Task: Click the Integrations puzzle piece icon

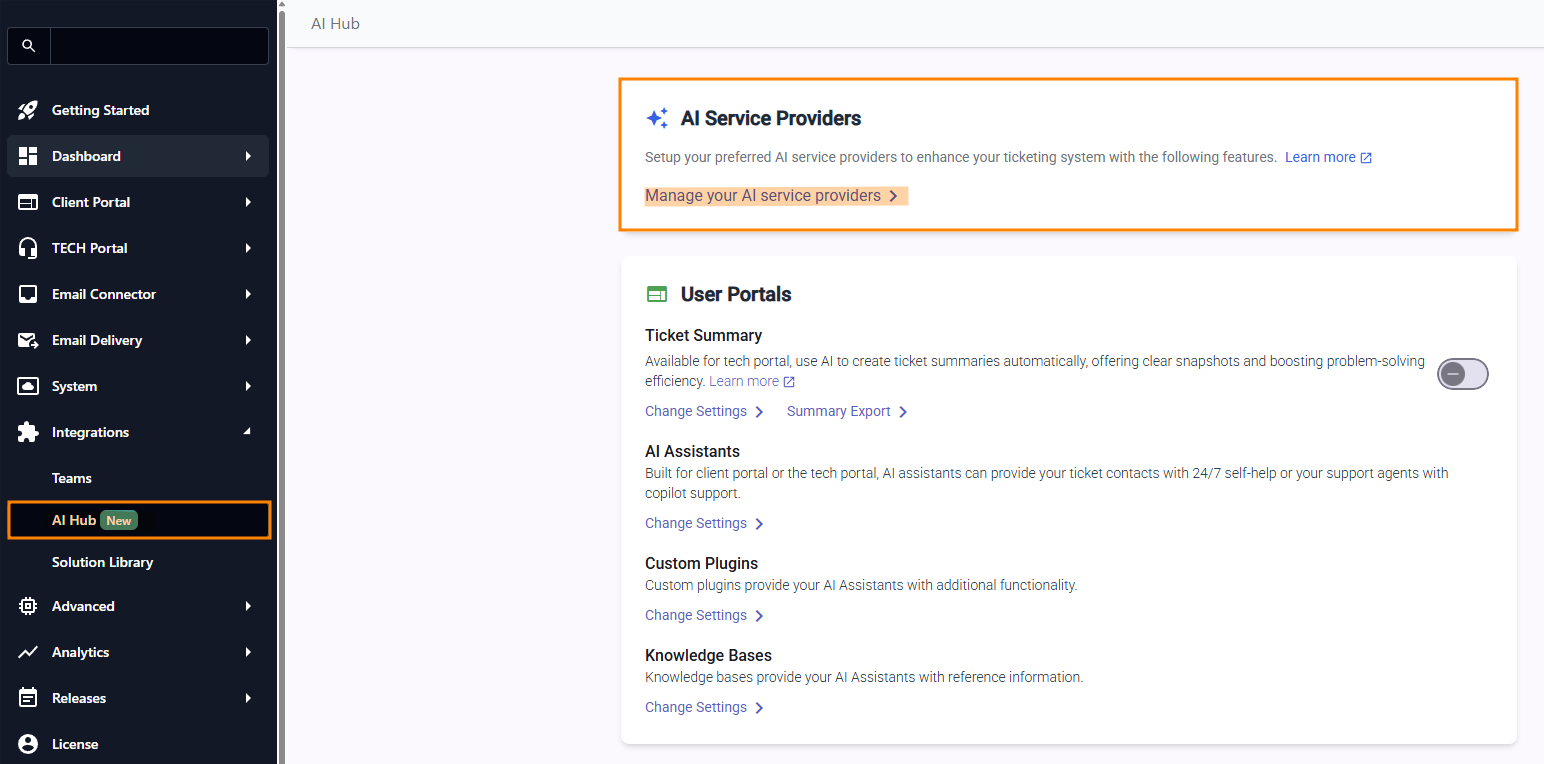Action: [x=28, y=432]
